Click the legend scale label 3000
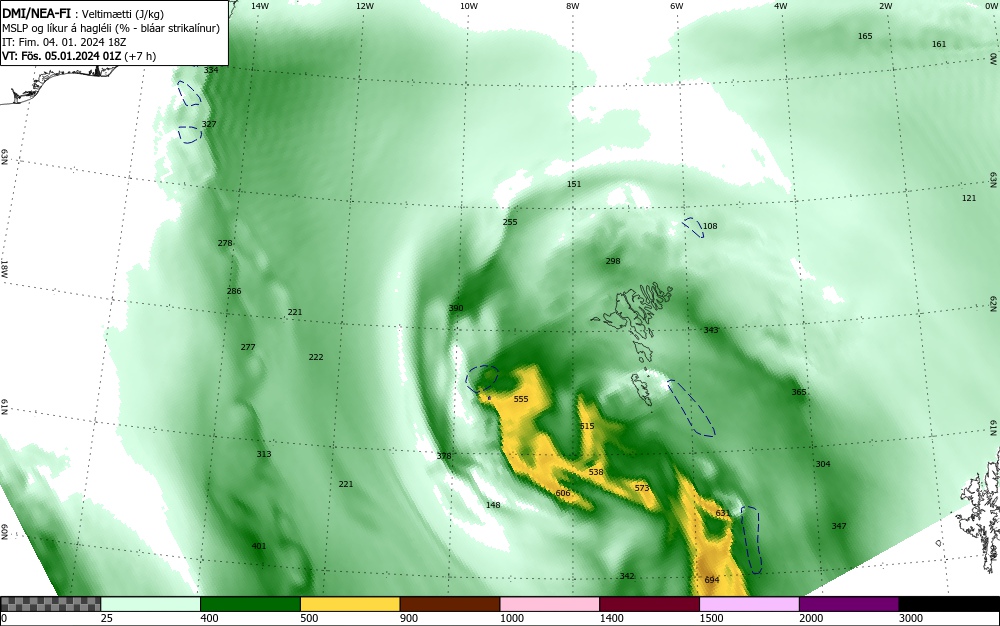 click(x=911, y=618)
